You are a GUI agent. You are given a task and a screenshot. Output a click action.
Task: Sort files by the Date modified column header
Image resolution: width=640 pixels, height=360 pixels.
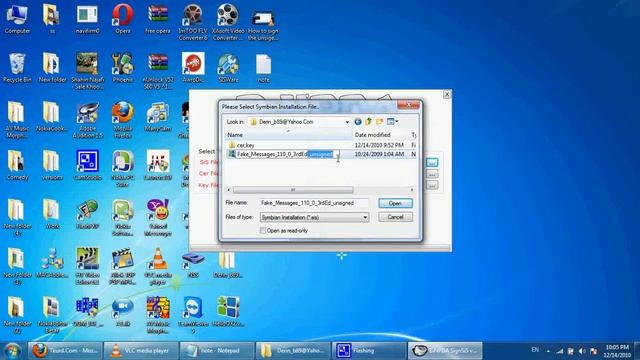click(x=381, y=135)
